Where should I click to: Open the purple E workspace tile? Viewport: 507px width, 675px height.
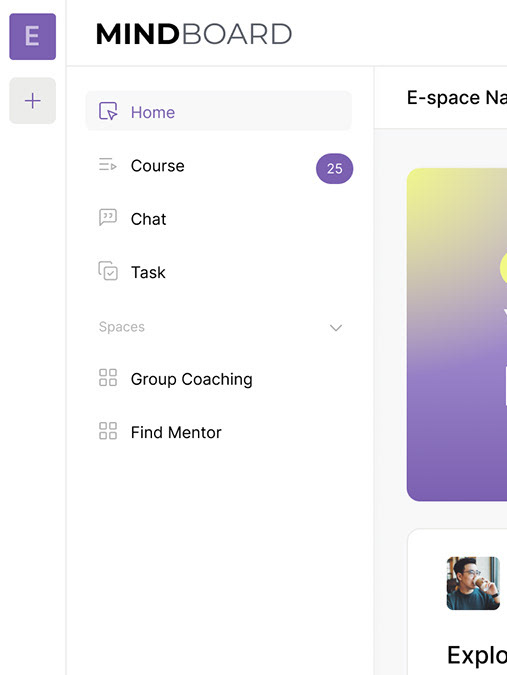coord(33,37)
